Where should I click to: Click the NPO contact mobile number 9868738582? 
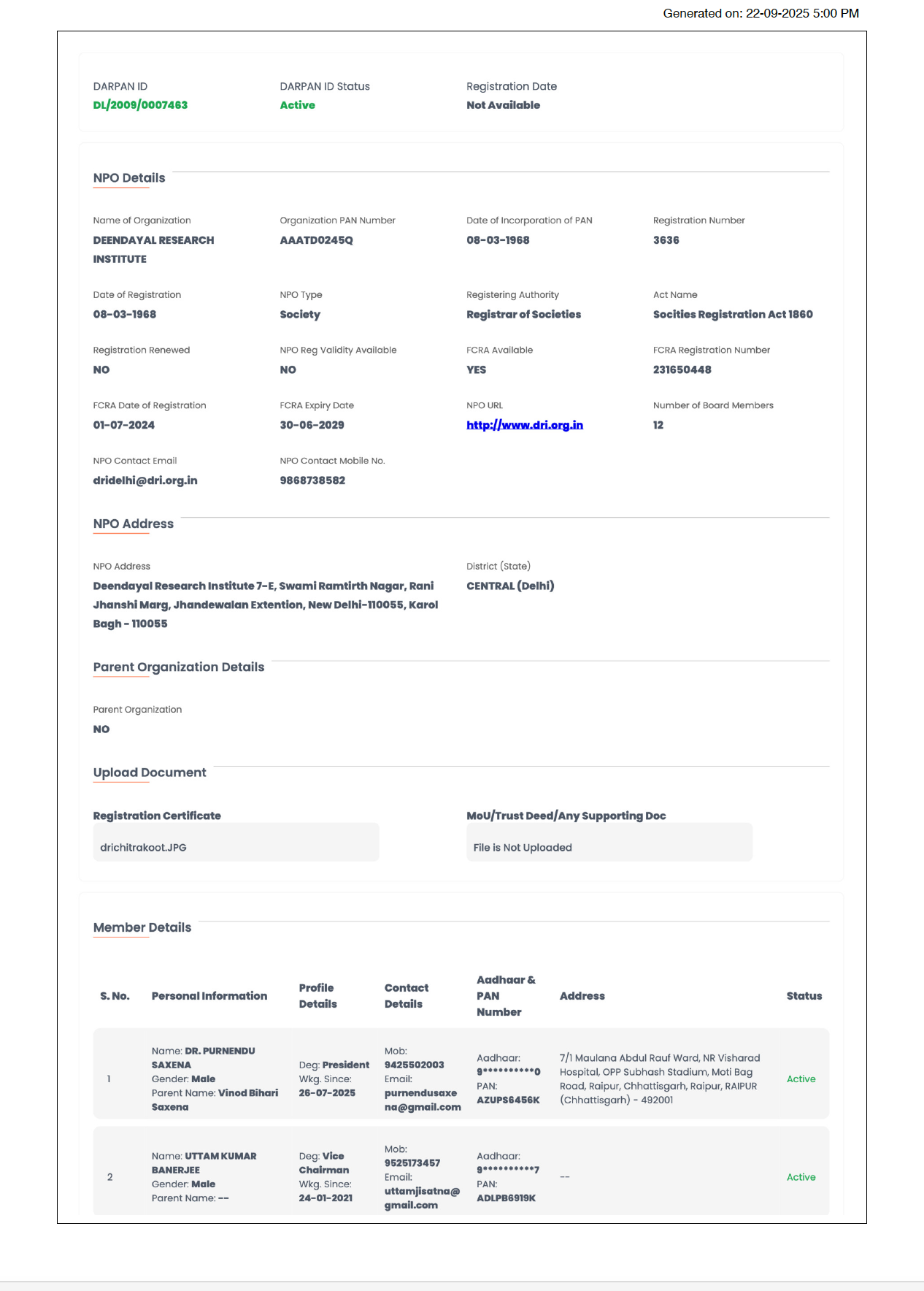tap(312, 480)
